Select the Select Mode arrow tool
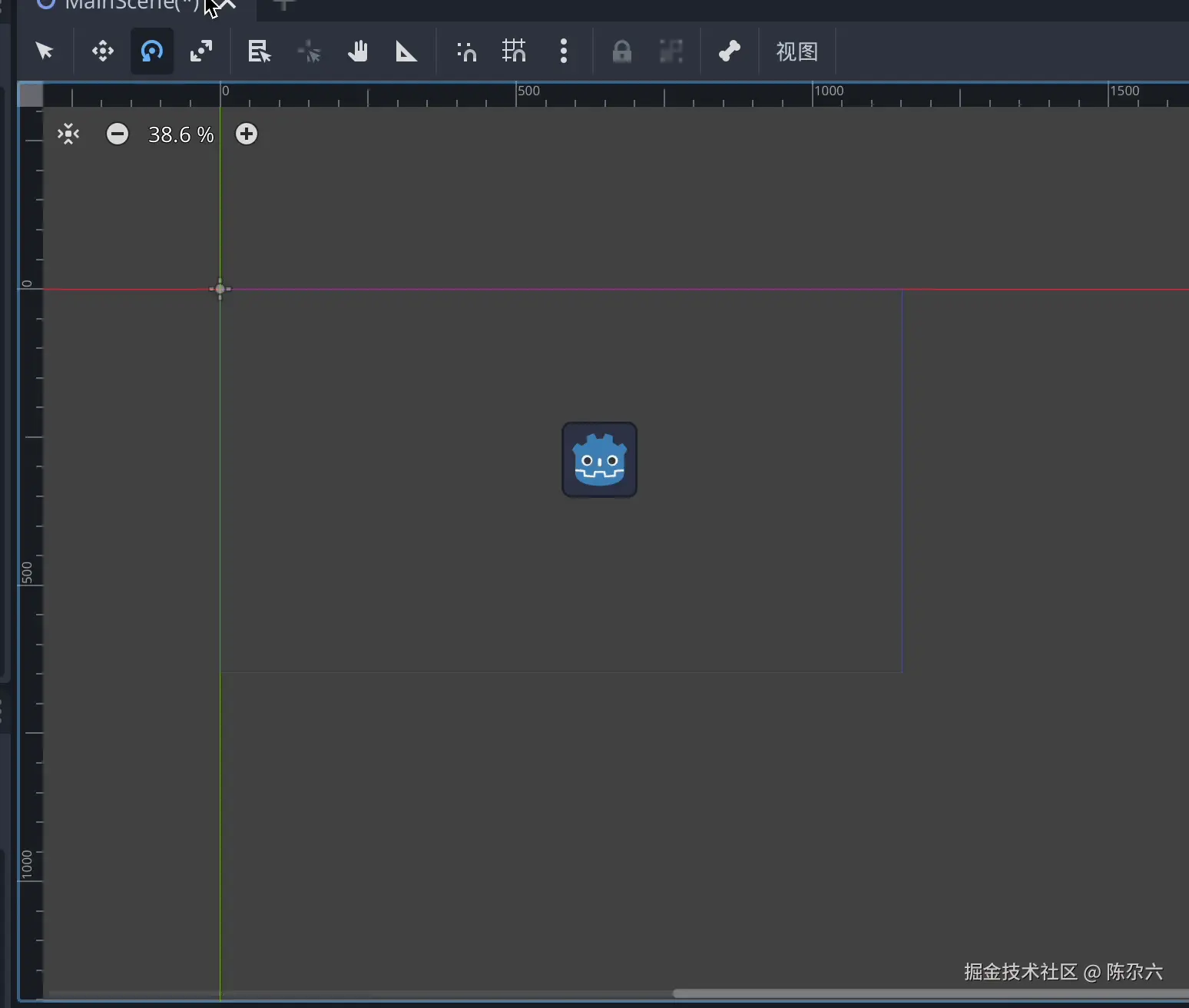Screen dimensions: 1189x1008 click(x=45, y=51)
